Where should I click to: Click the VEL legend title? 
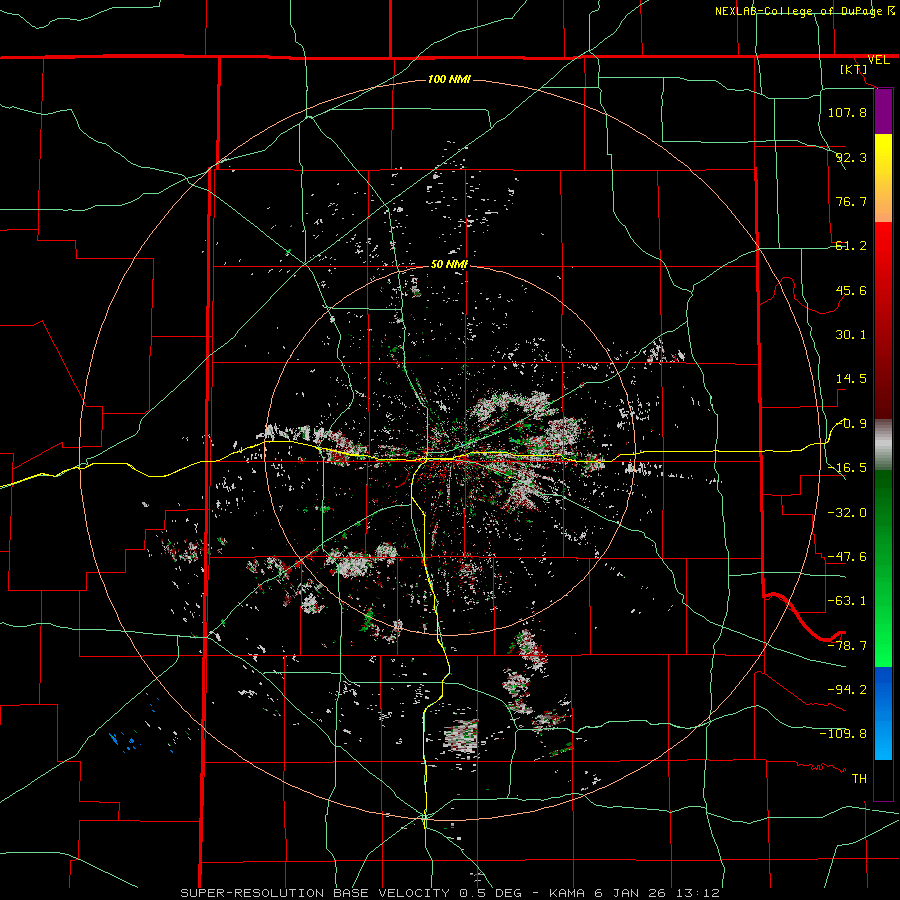pos(878,60)
